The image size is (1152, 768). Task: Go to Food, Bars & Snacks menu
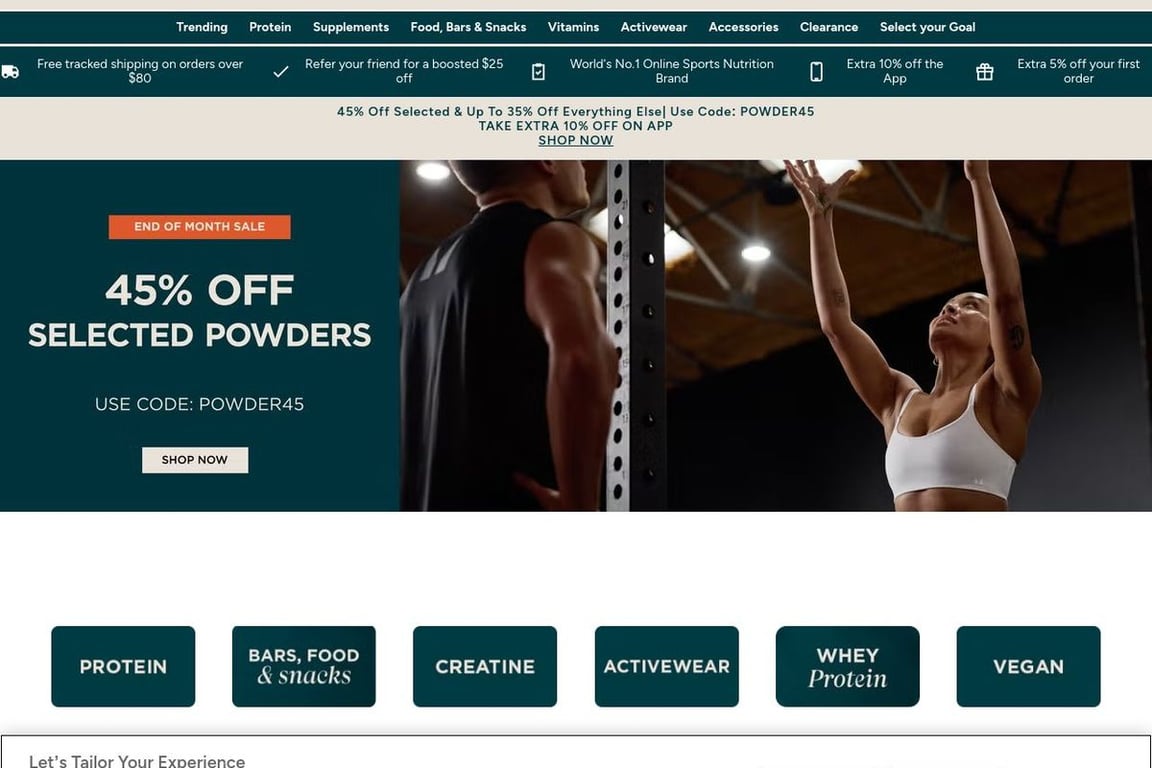pos(469,27)
